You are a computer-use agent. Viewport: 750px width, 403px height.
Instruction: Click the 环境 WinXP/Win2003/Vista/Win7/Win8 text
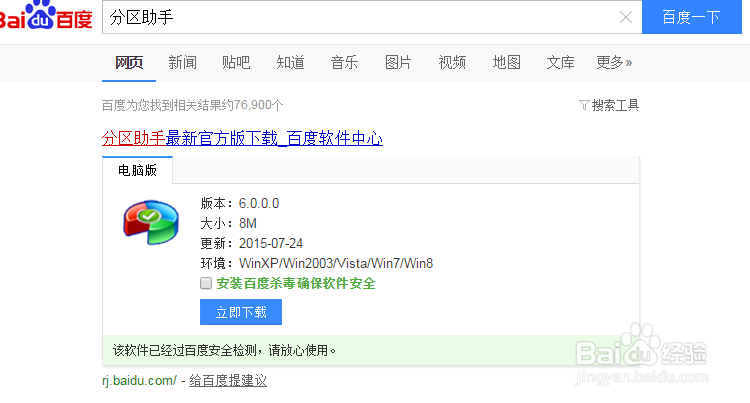317,263
